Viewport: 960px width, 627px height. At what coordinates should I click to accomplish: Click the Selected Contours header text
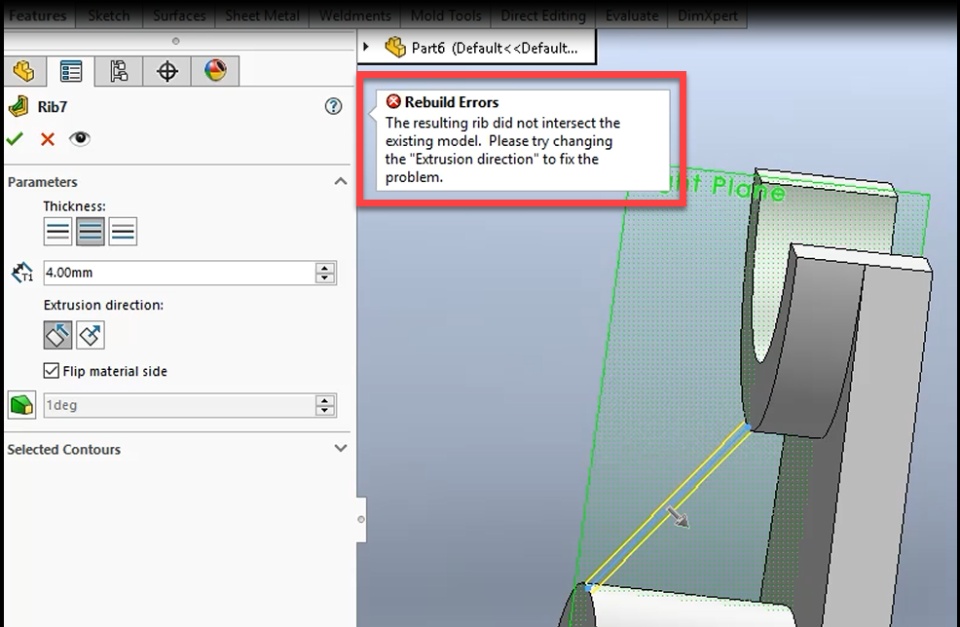64,449
